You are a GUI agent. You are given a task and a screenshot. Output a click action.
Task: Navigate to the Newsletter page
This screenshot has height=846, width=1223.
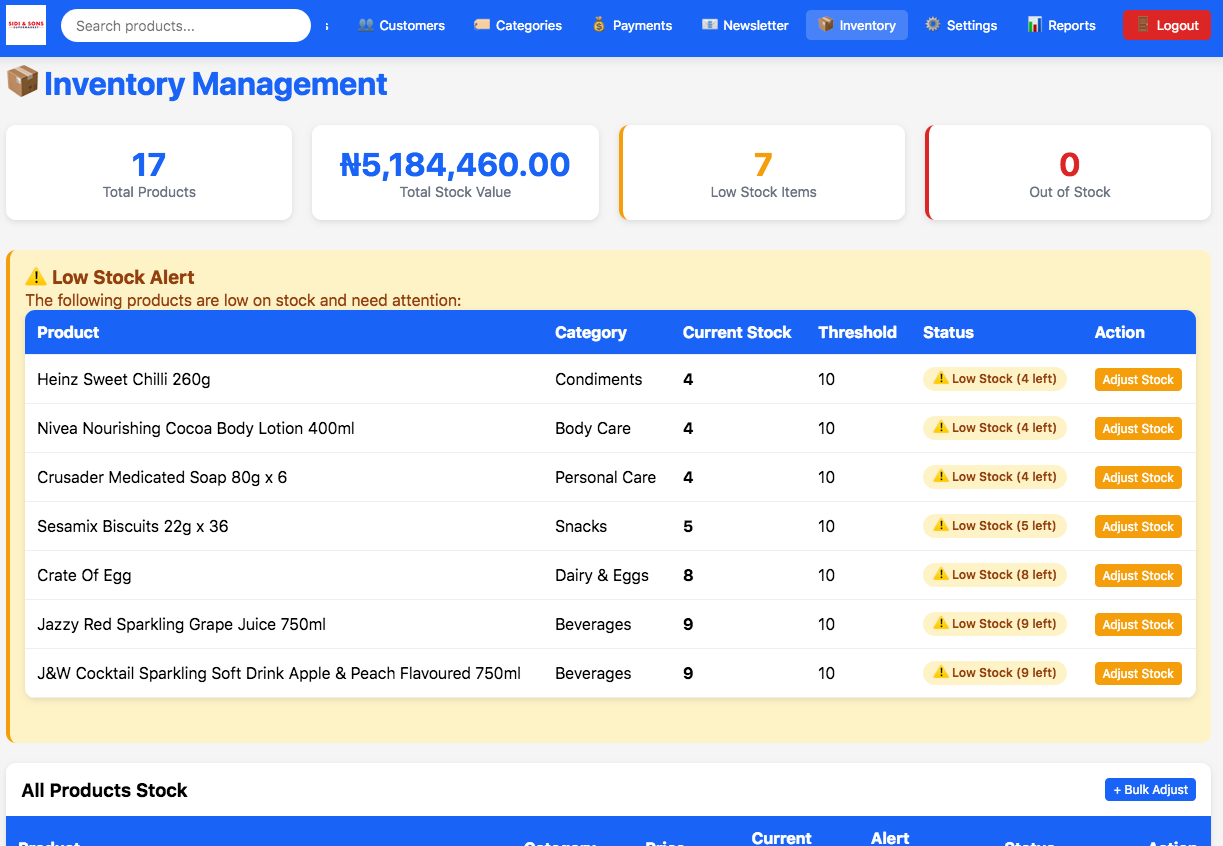745,25
